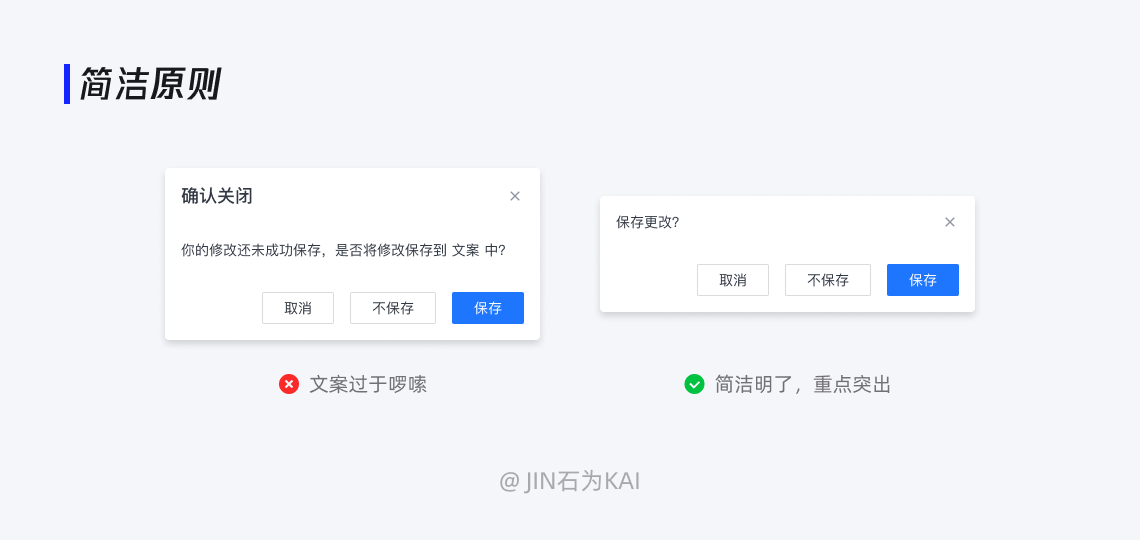Click the JIN石为KAI watermark text
Image resolution: width=1140 pixels, height=540 pixels.
tap(582, 481)
